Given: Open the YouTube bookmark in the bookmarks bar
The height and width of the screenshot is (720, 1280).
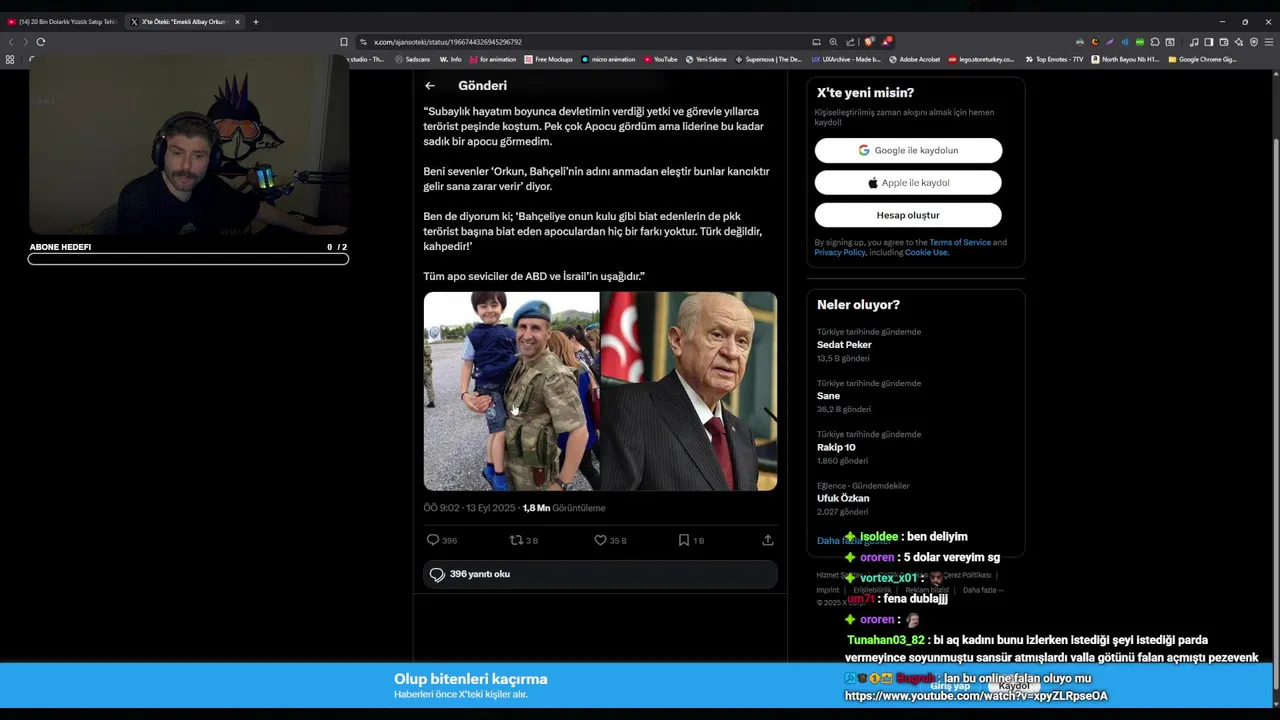Looking at the screenshot, I should pos(660,59).
